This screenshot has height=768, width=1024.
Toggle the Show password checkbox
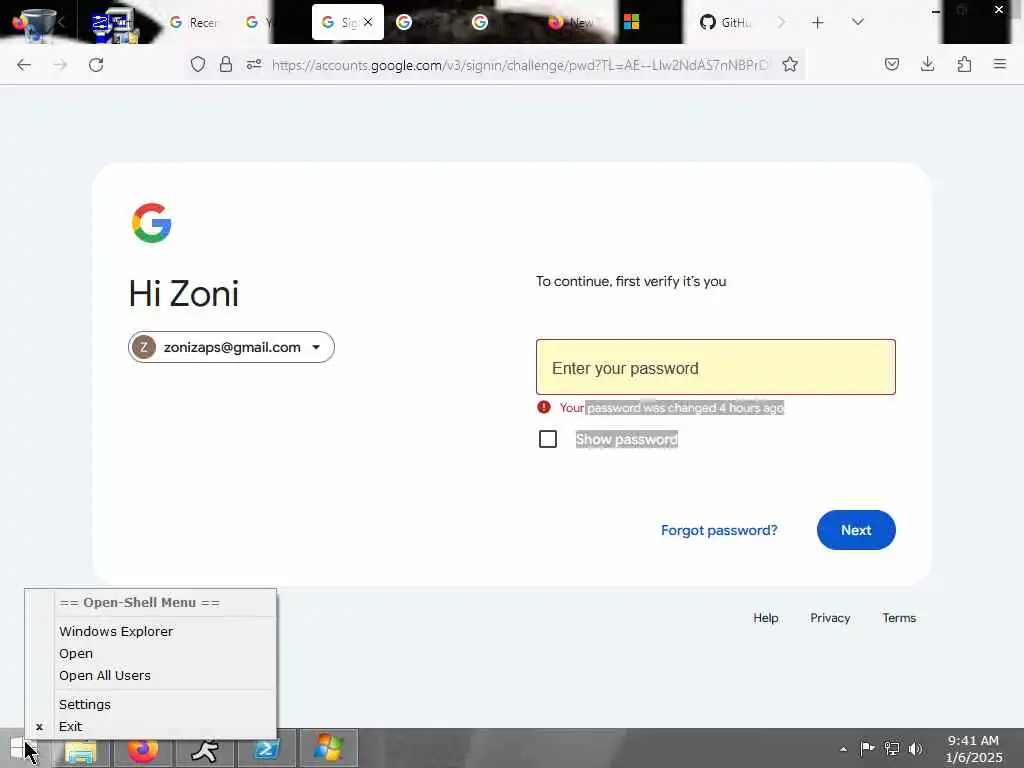548,439
